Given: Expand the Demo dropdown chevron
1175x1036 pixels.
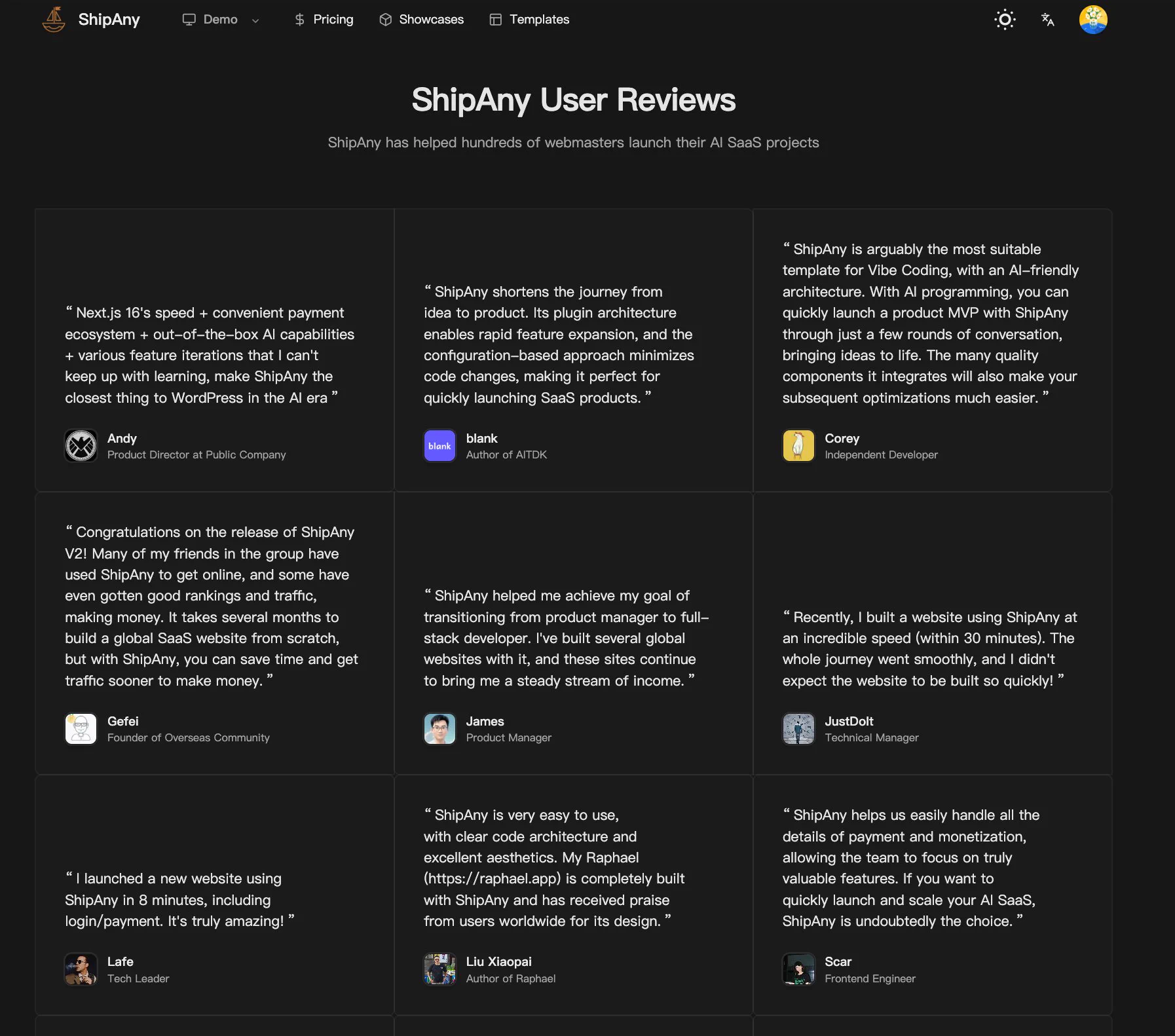Looking at the screenshot, I should coord(255,20).
